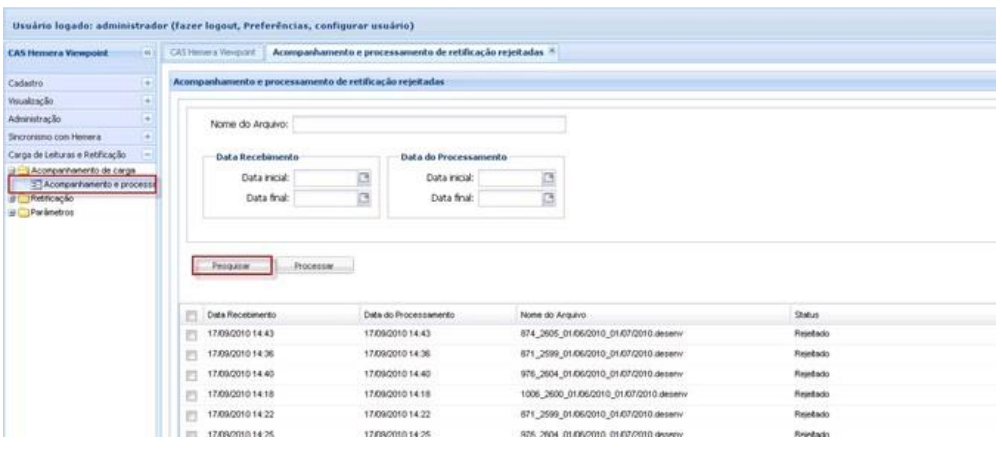Collapse the Carga de Leituras e Retificação section

(148, 156)
